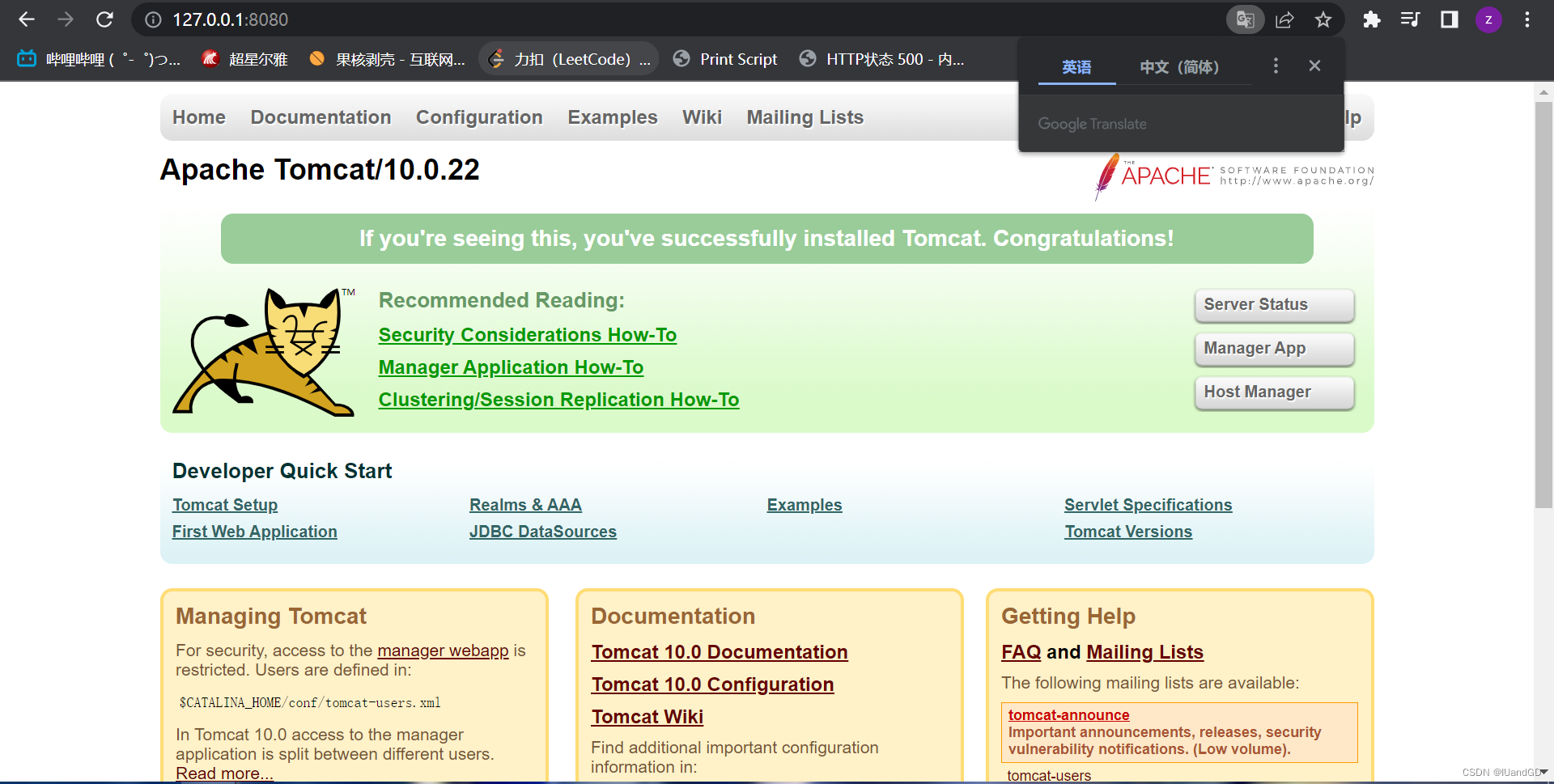Open Tomcat 10.0 Documentation link
The height and width of the screenshot is (784, 1554).
[x=720, y=652]
